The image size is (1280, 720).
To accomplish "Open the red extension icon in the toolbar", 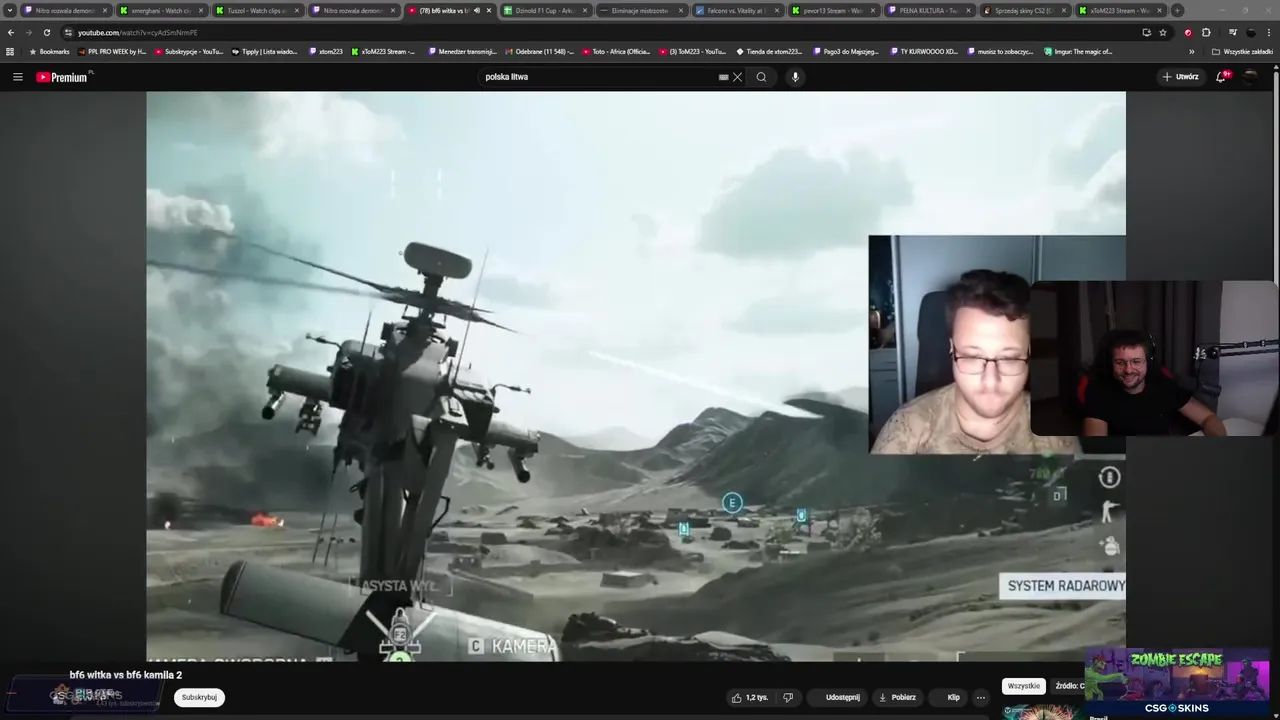I will (1188, 32).
